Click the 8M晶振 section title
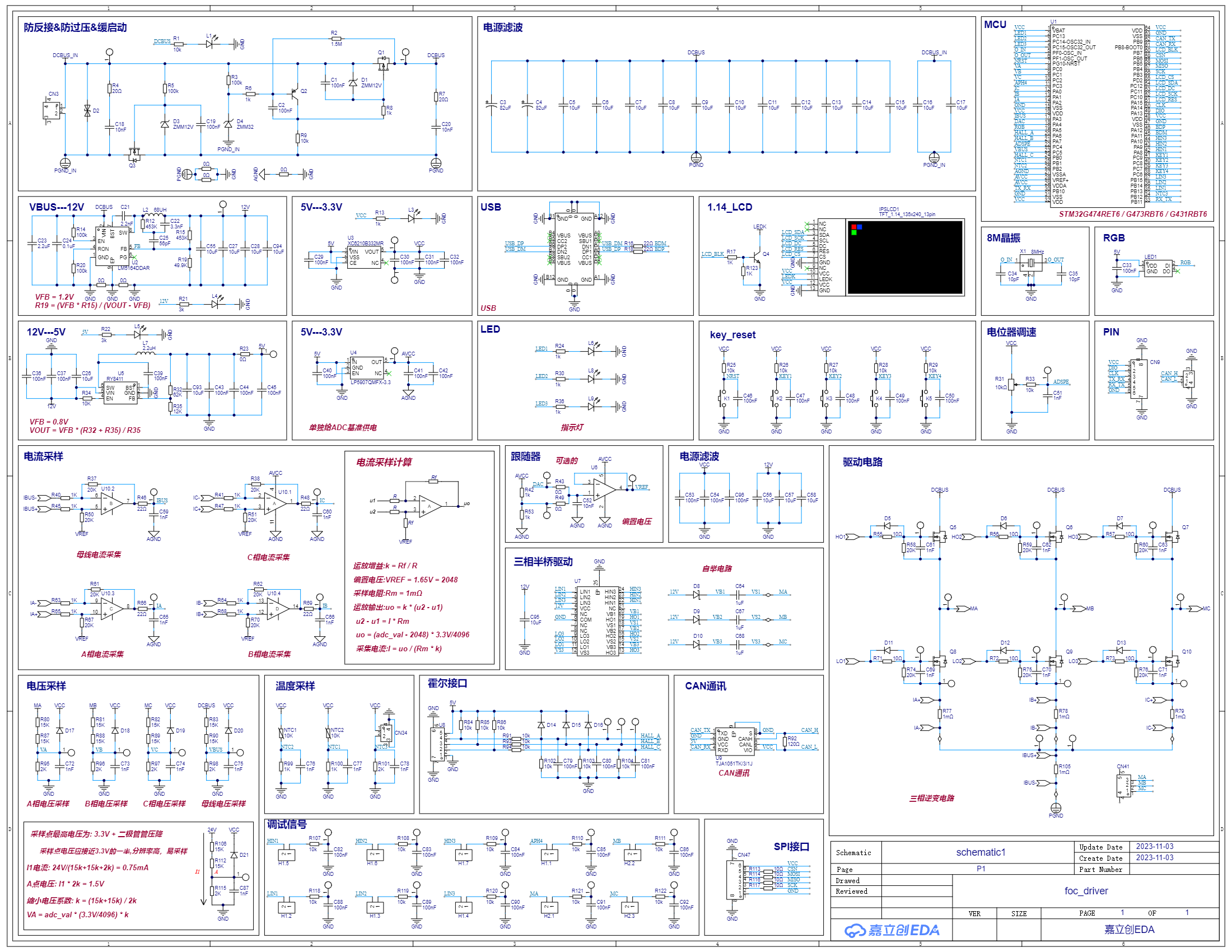This screenshot has width=1232, height=952. (1003, 238)
